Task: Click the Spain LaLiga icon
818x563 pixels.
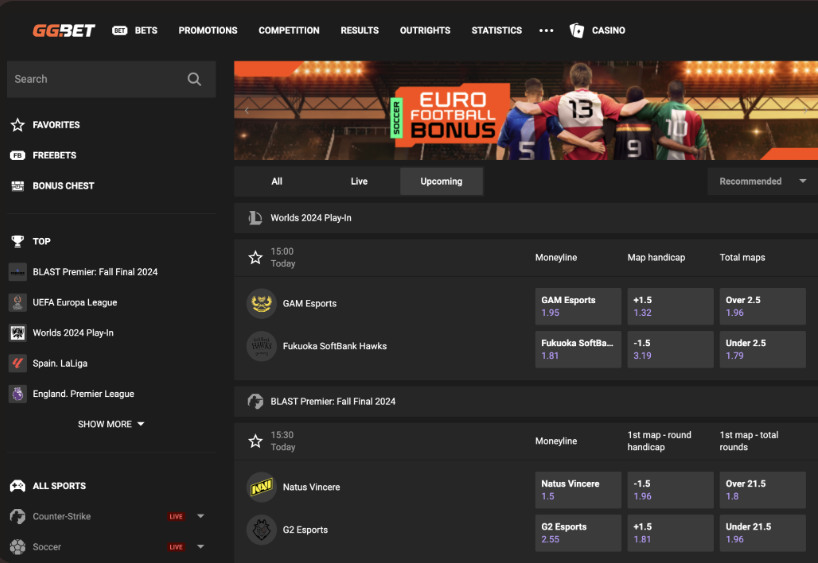Action: pyautogui.click(x=18, y=363)
